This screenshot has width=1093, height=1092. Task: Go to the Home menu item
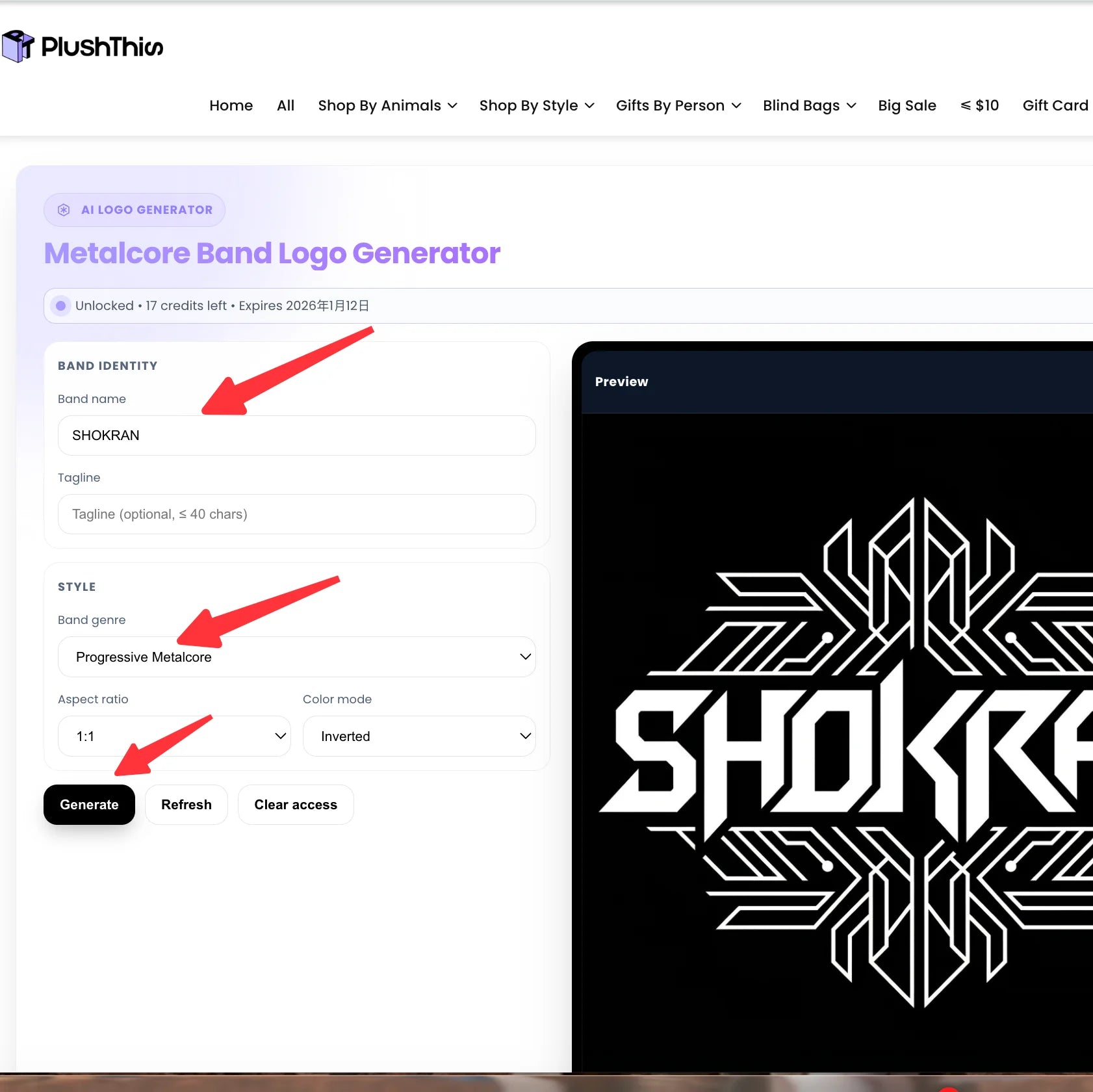231,106
